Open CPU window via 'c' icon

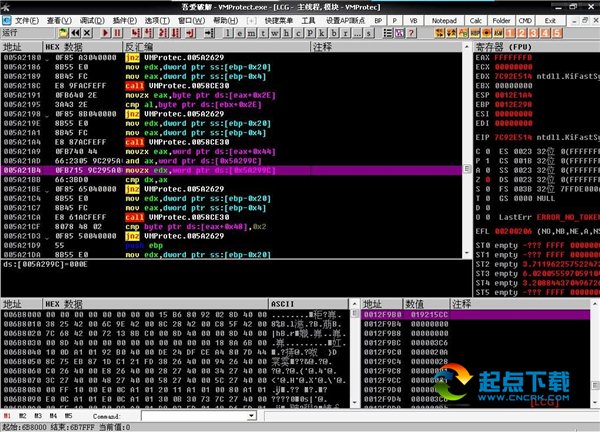(x=298, y=33)
